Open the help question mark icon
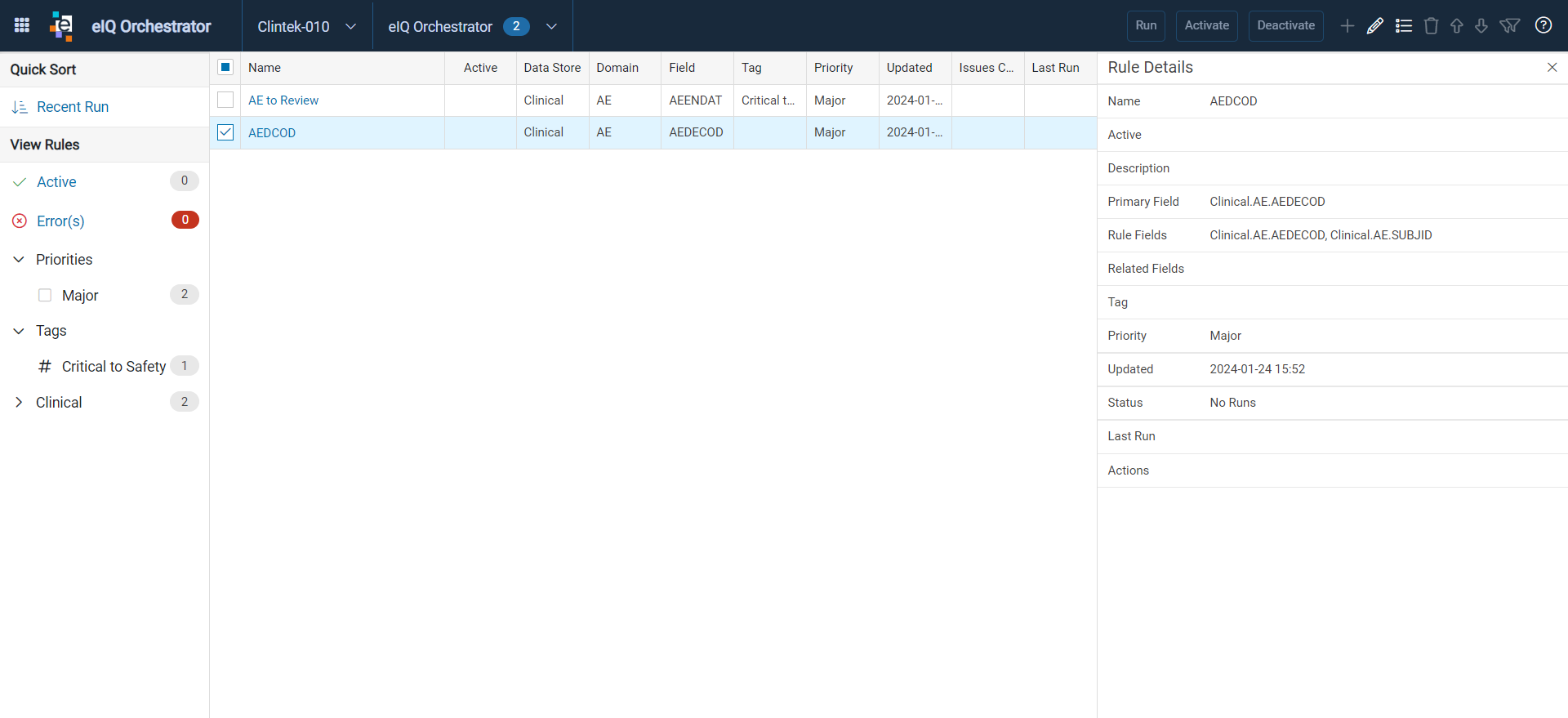Image resolution: width=1568 pixels, height=718 pixels. [x=1543, y=25]
